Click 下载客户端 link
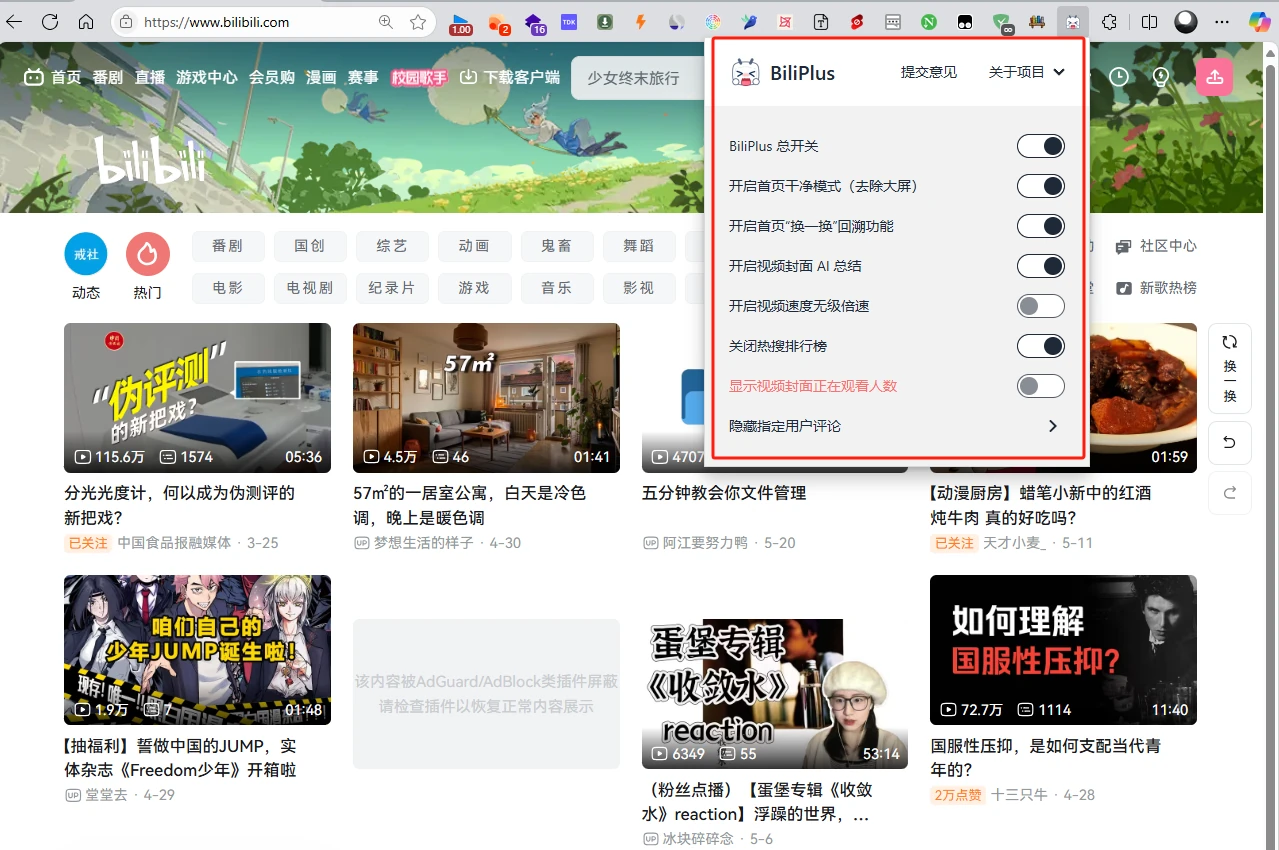1279x850 pixels. click(510, 77)
